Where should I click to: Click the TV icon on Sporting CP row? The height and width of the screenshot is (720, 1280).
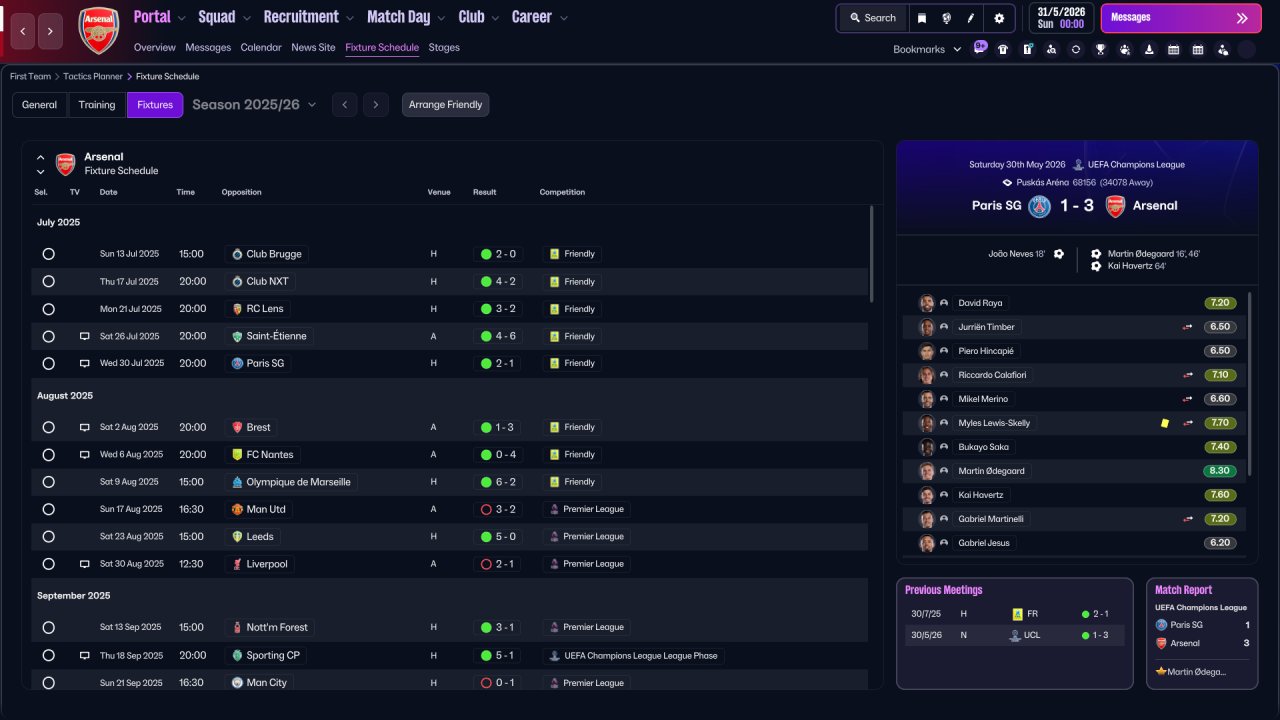pos(85,656)
